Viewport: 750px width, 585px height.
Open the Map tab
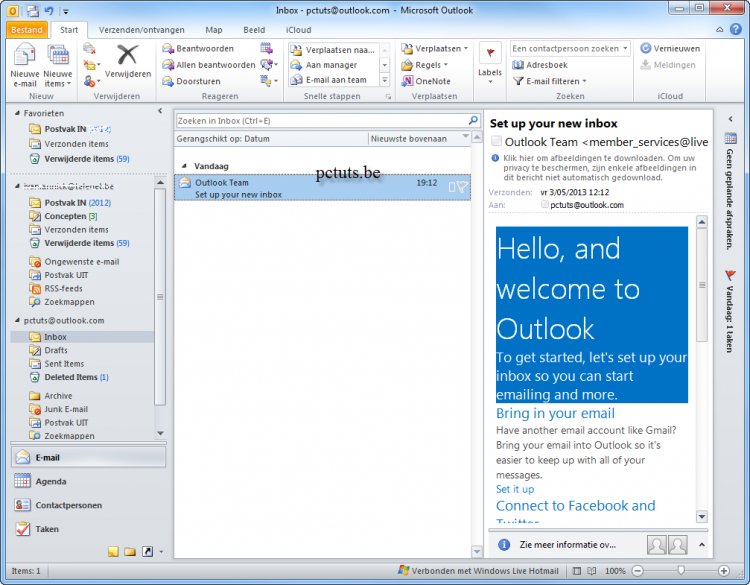pyautogui.click(x=214, y=30)
